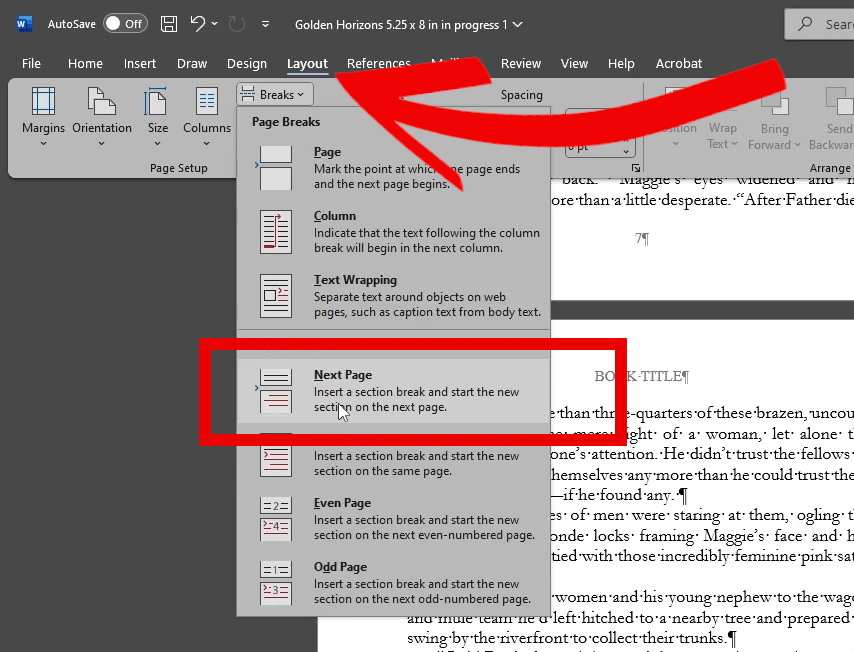Screen dimensions: 854x652
Task: Expand the Size dropdown arrow
Action: 157,144
